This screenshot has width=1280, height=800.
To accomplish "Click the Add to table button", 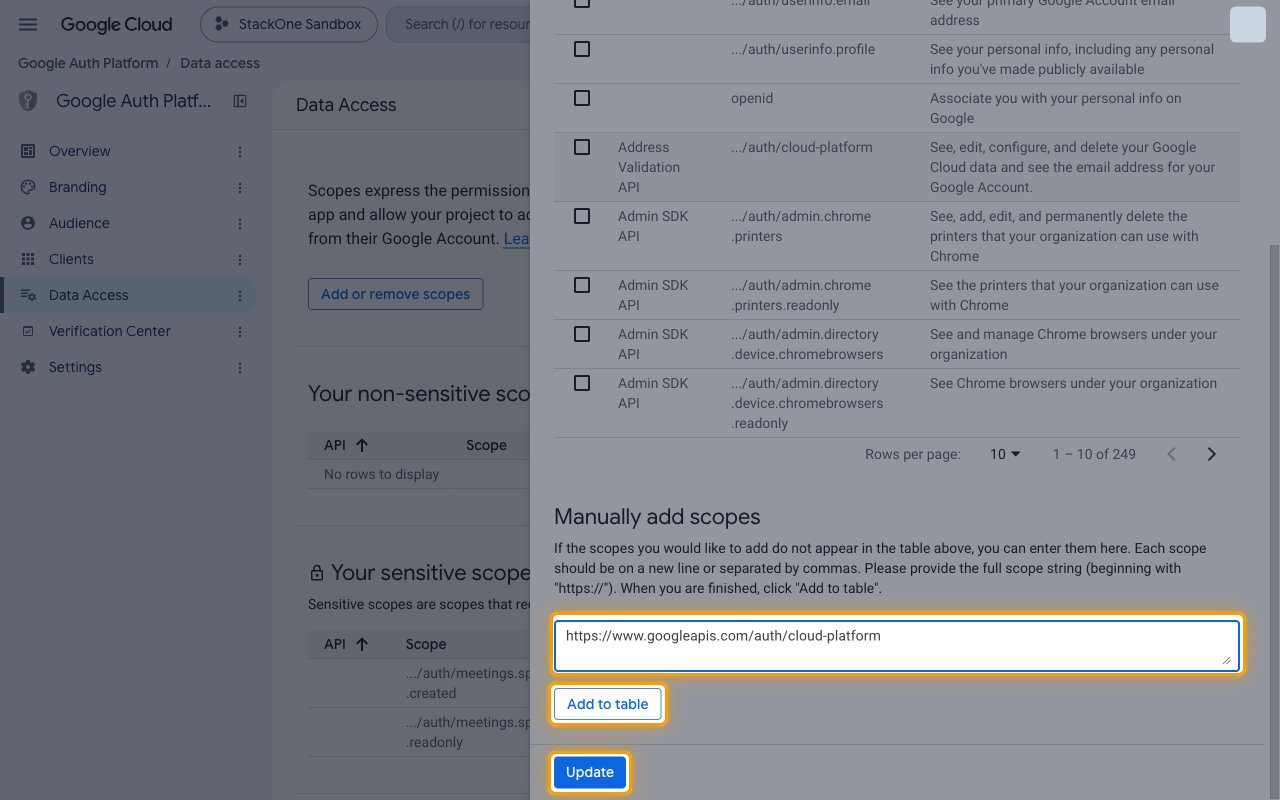I will coord(608,704).
